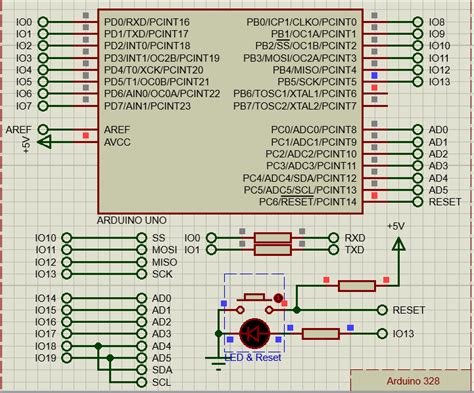Select the 'LED & Reset' group label
This screenshot has width=474, height=393.
253,358
